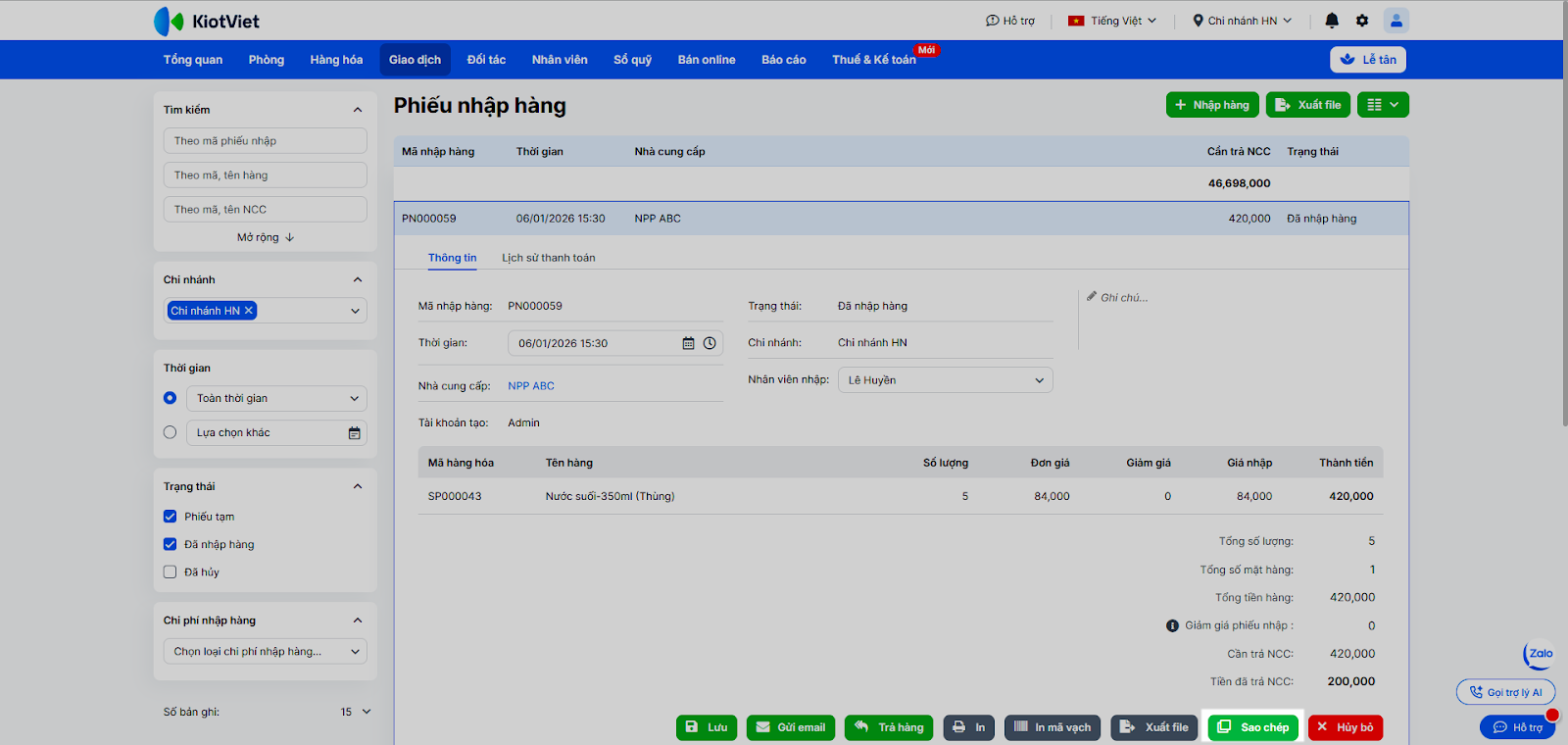Select the Toàn thời gian radio button
The width and height of the screenshot is (1568, 745).
tap(171, 398)
